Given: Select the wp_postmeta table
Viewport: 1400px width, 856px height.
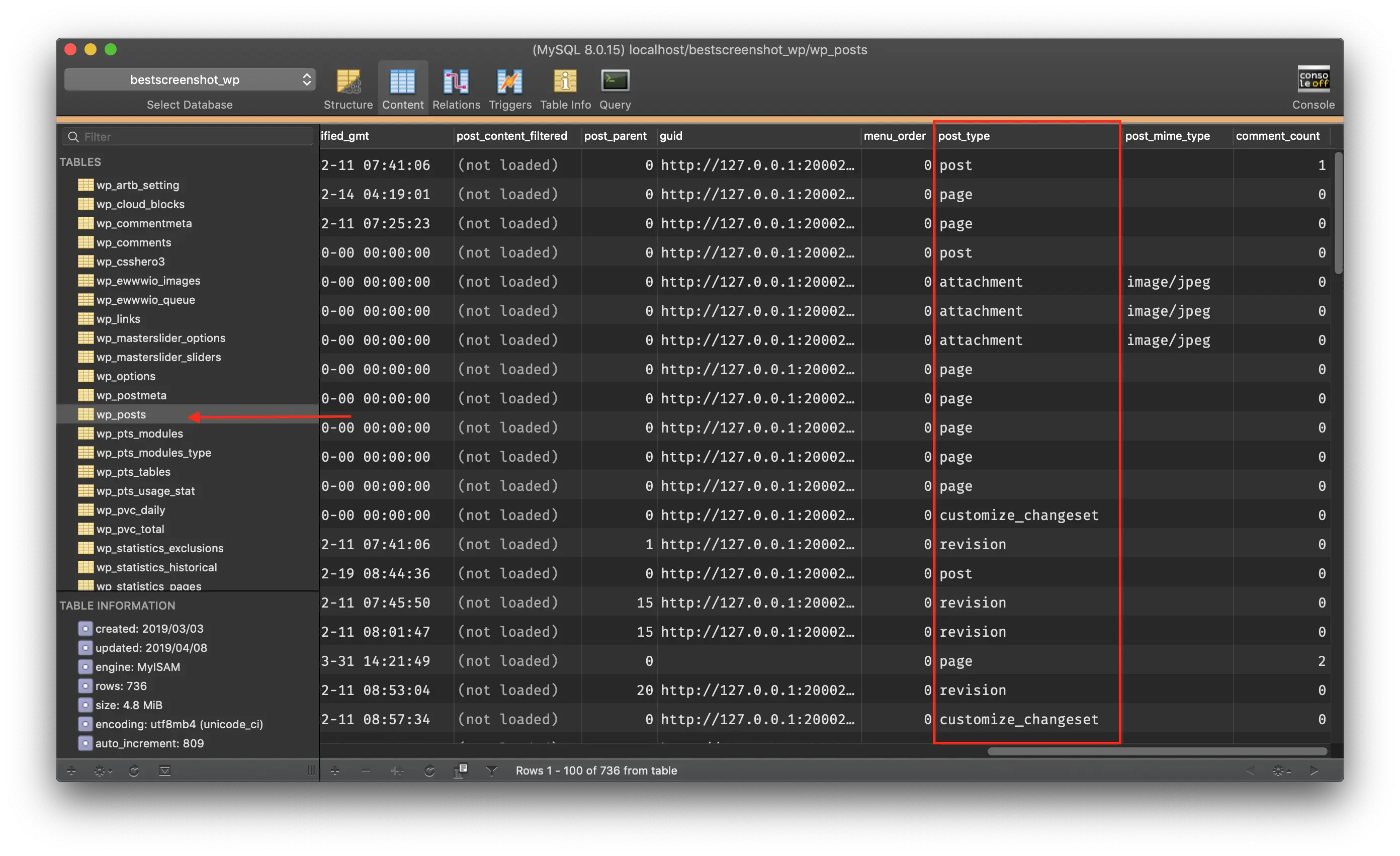Looking at the screenshot, I should [131, 396].
